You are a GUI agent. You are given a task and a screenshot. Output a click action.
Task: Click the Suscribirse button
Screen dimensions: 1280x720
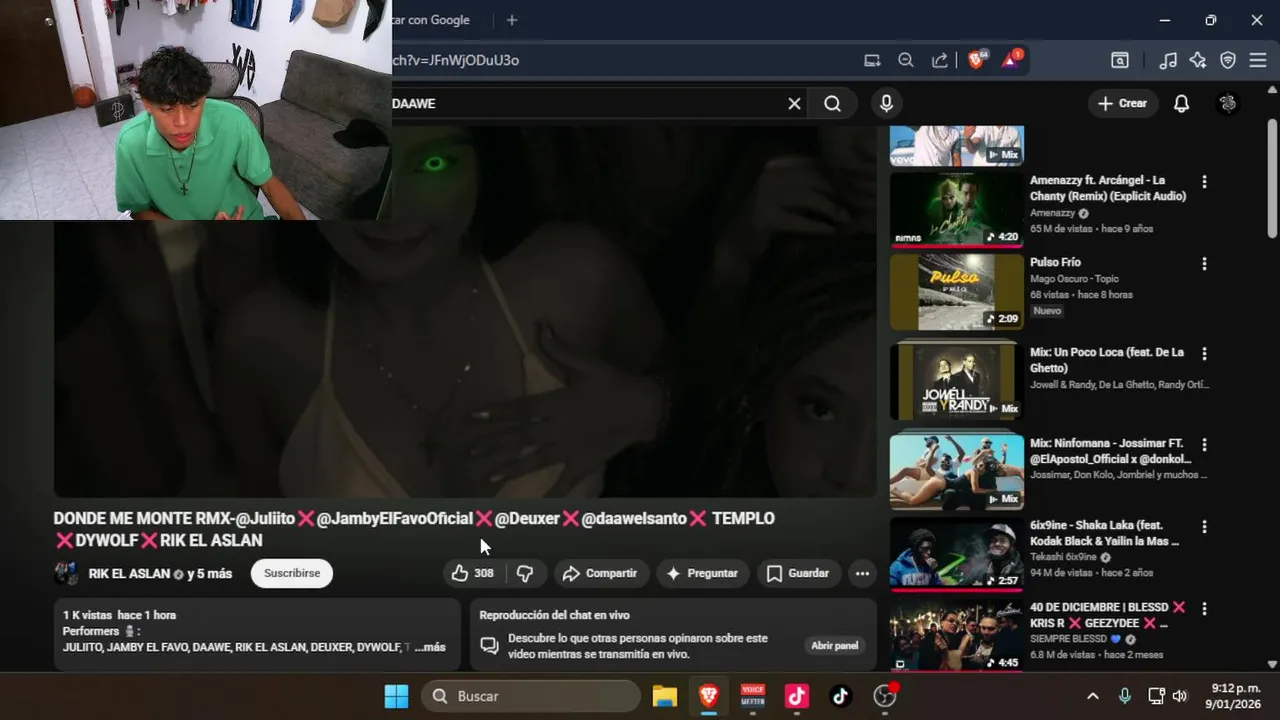click(292, 573)
